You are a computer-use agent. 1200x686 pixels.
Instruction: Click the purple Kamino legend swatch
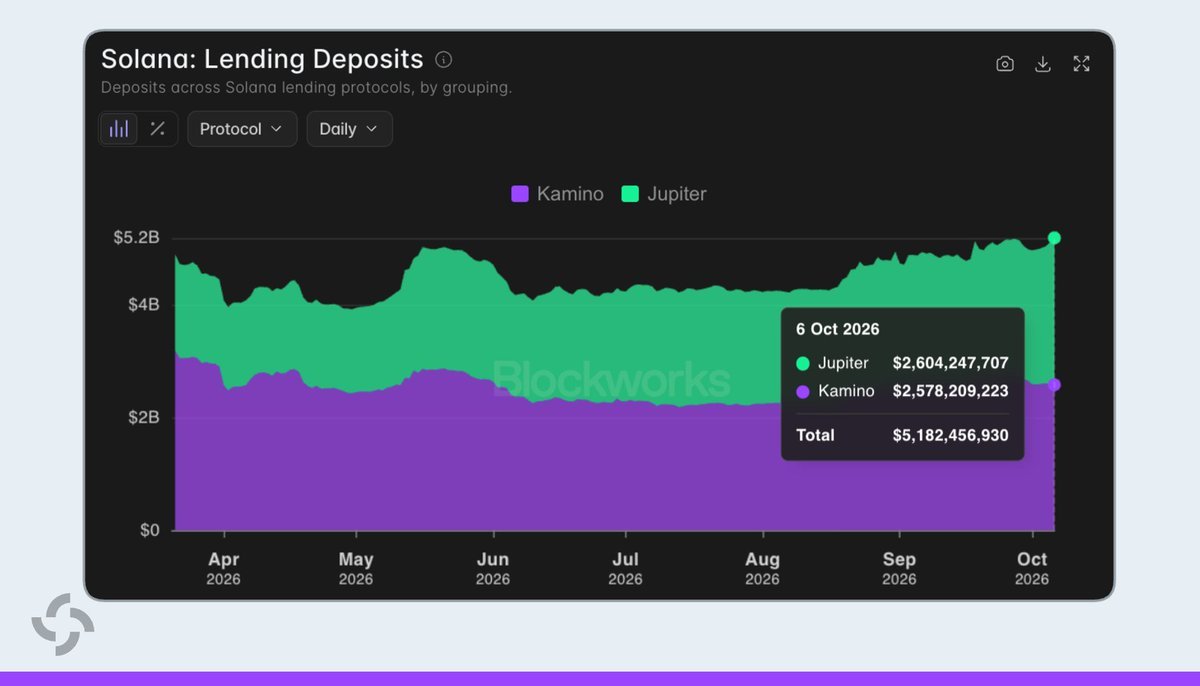(x=520, y=194)
